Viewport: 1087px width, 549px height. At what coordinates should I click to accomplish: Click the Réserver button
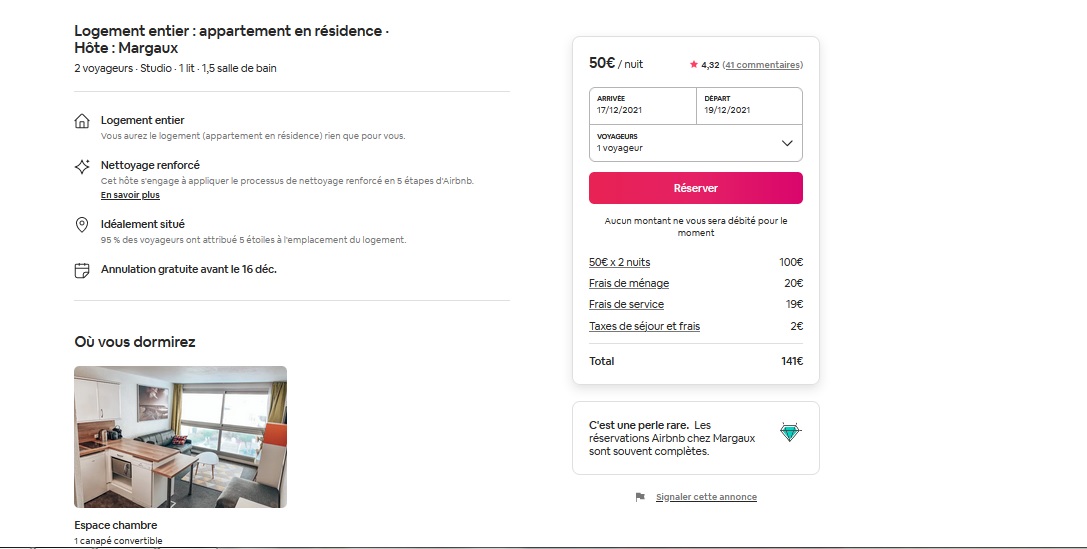(695, 188)
